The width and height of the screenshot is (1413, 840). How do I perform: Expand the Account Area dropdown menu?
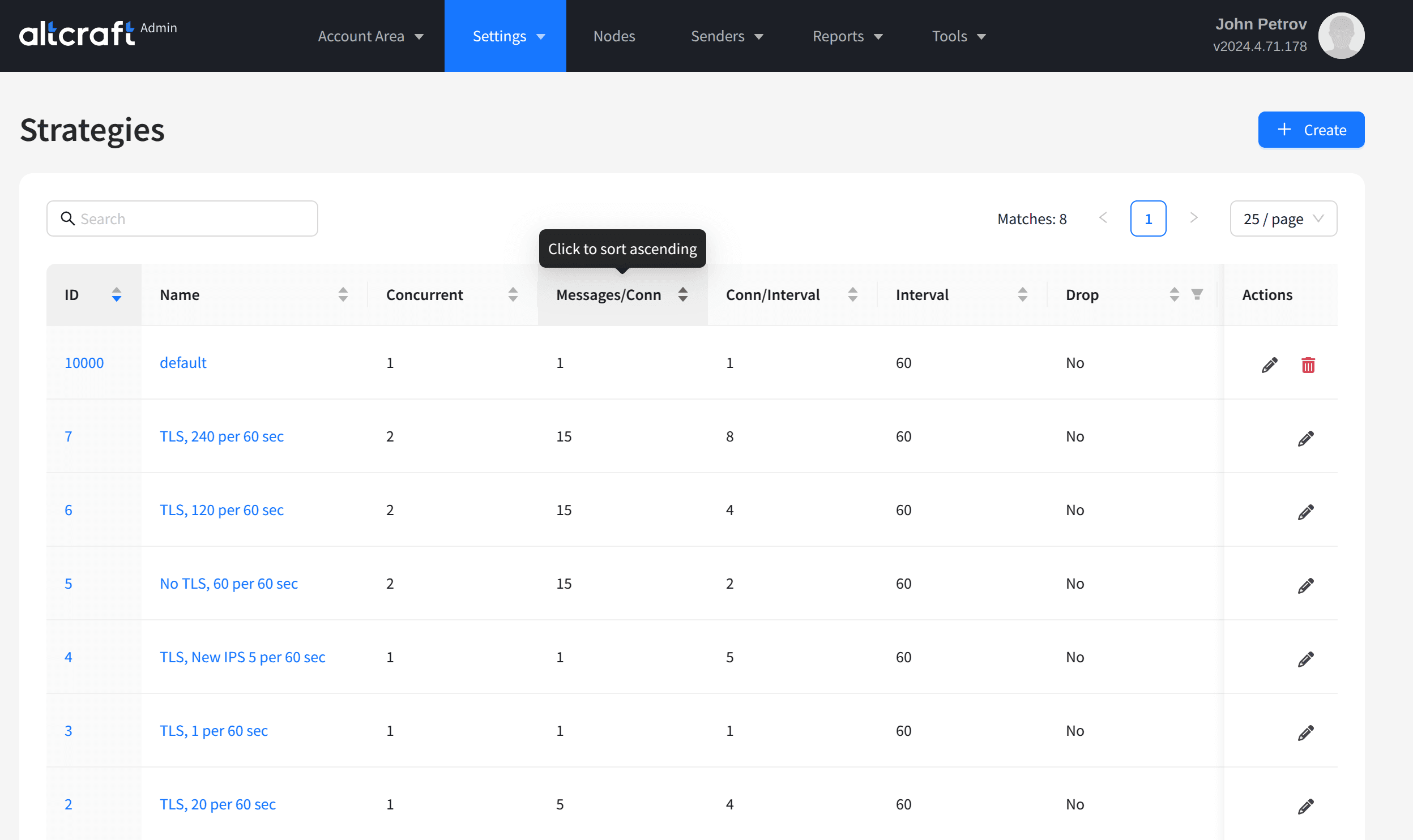coord(370,36)
